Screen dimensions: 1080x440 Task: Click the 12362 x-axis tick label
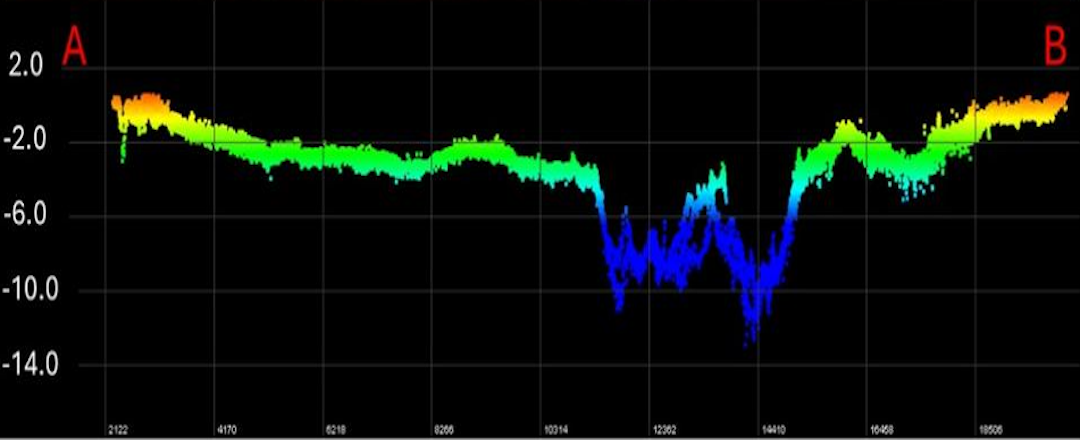click(x=664, y=430)
